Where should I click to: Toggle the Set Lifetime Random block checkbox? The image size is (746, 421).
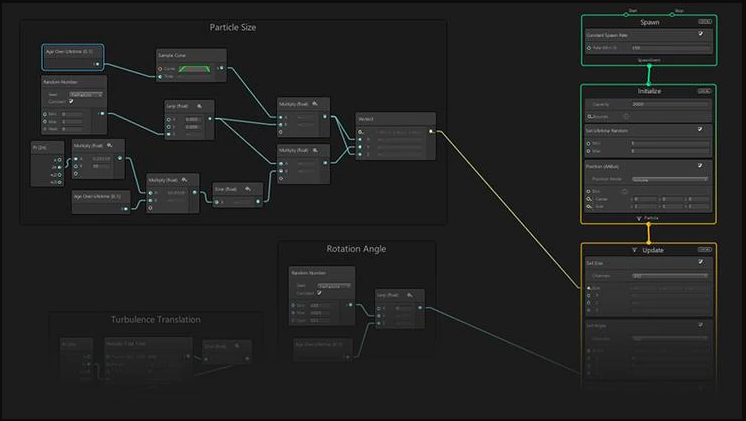point(700,129)
